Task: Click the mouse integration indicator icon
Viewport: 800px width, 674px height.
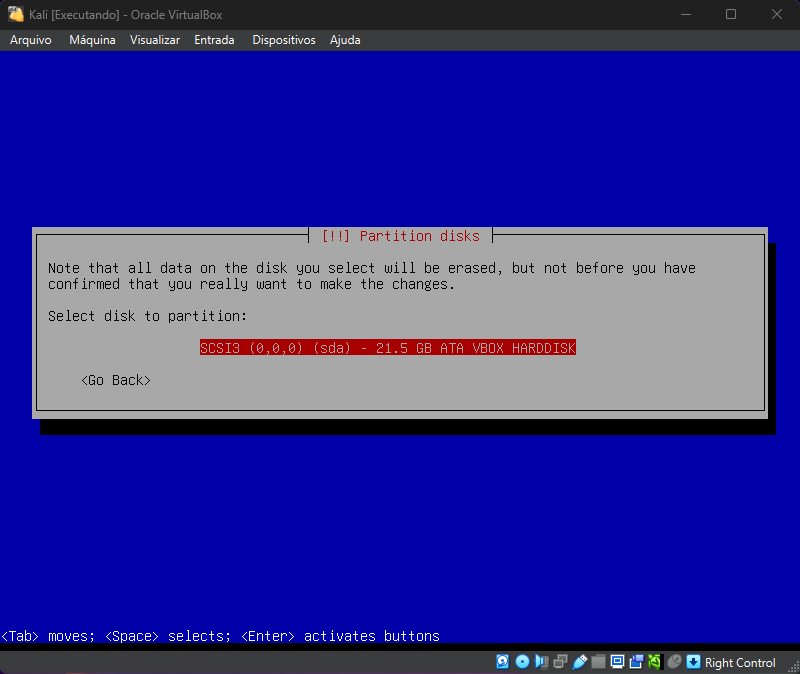Action: coord(674,662)
